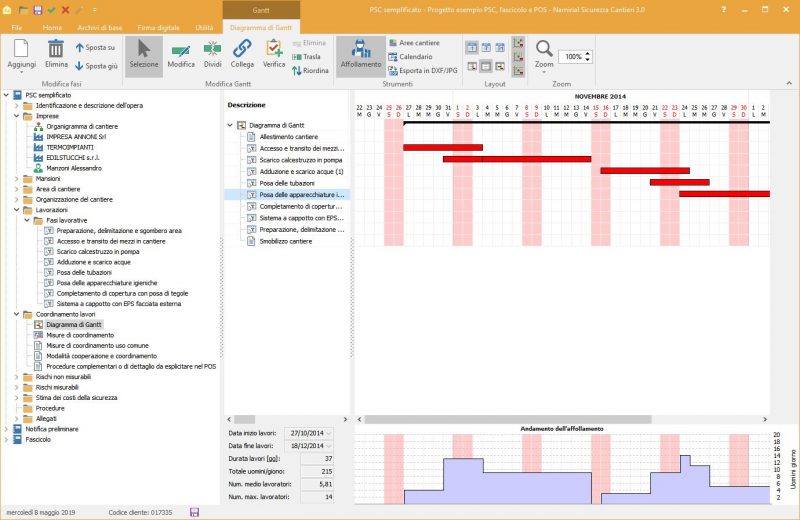Select the Modifica Gantt tool

pos(181,50)
